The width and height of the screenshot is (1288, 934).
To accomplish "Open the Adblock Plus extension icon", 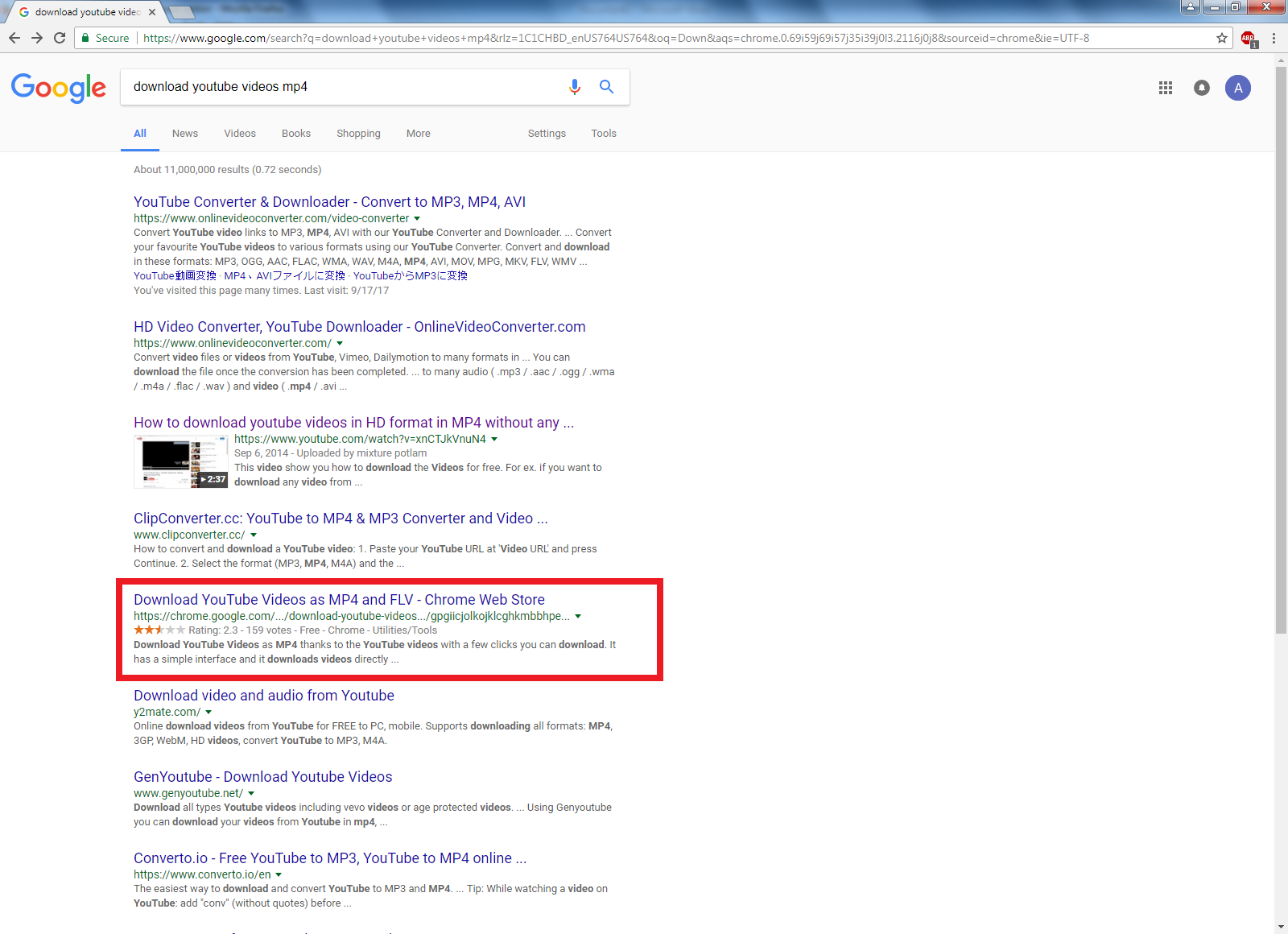I will tap(1249, 38).
